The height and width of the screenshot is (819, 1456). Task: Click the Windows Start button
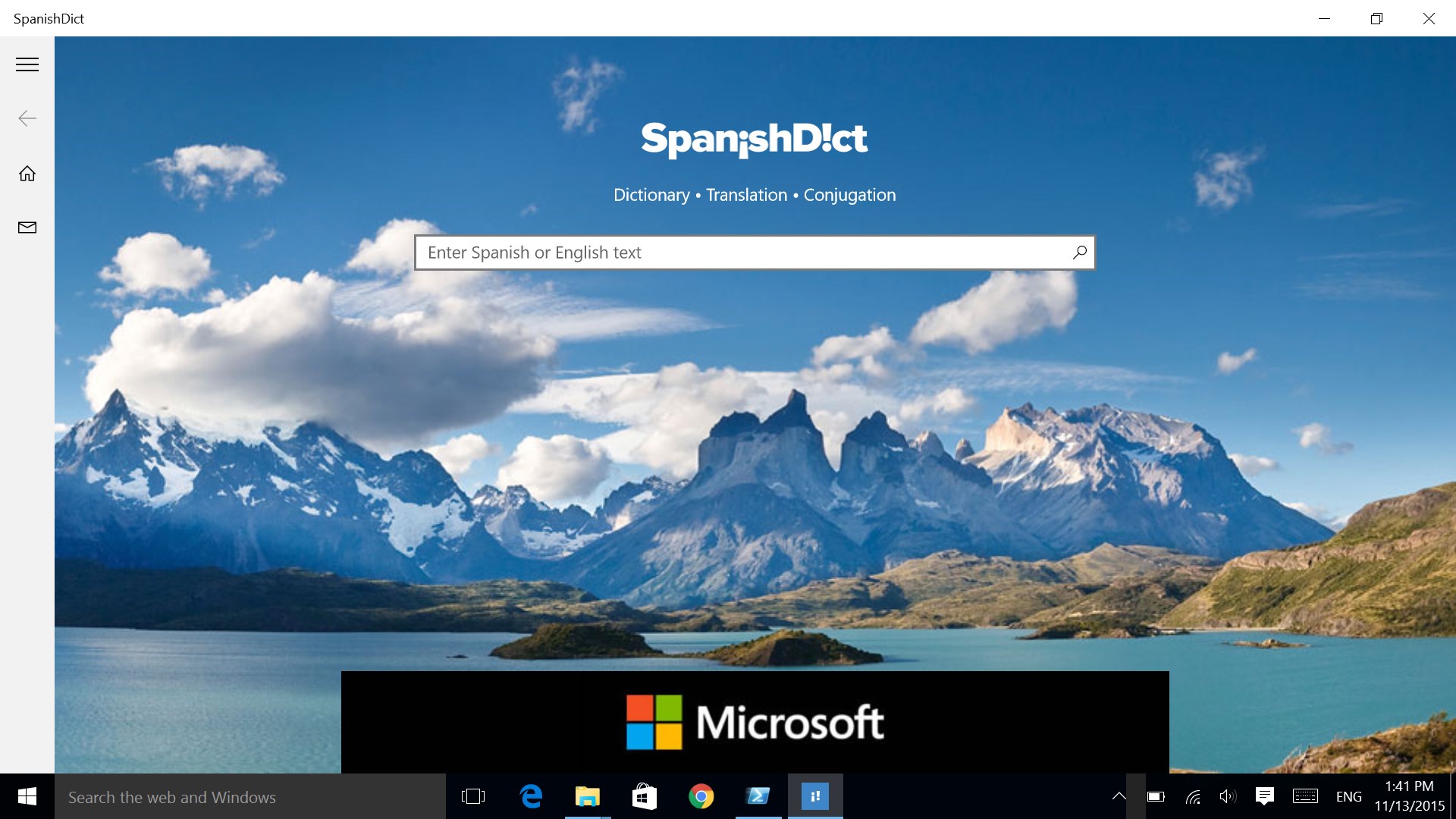pyautogui.click(x=27, y=796)
